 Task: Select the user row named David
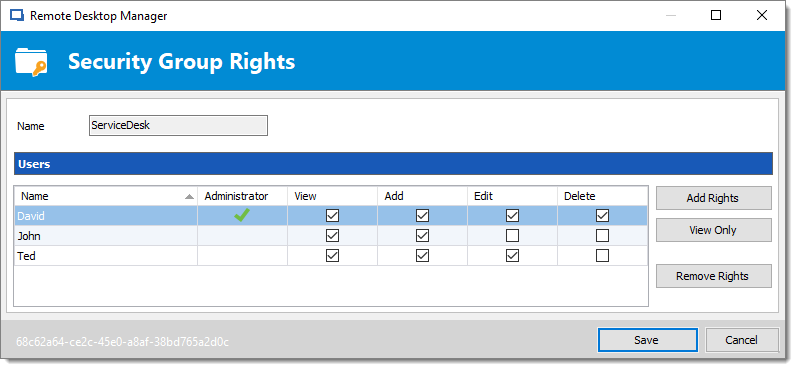tap(331, 216)
